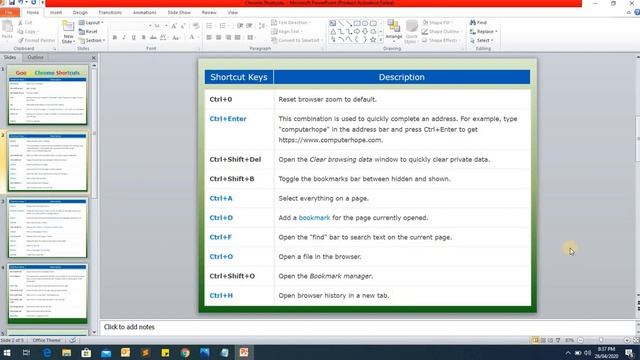The image size is (640, 360).
Task: Click the Ctrl+D shortcut link
Action: (221, 218)
